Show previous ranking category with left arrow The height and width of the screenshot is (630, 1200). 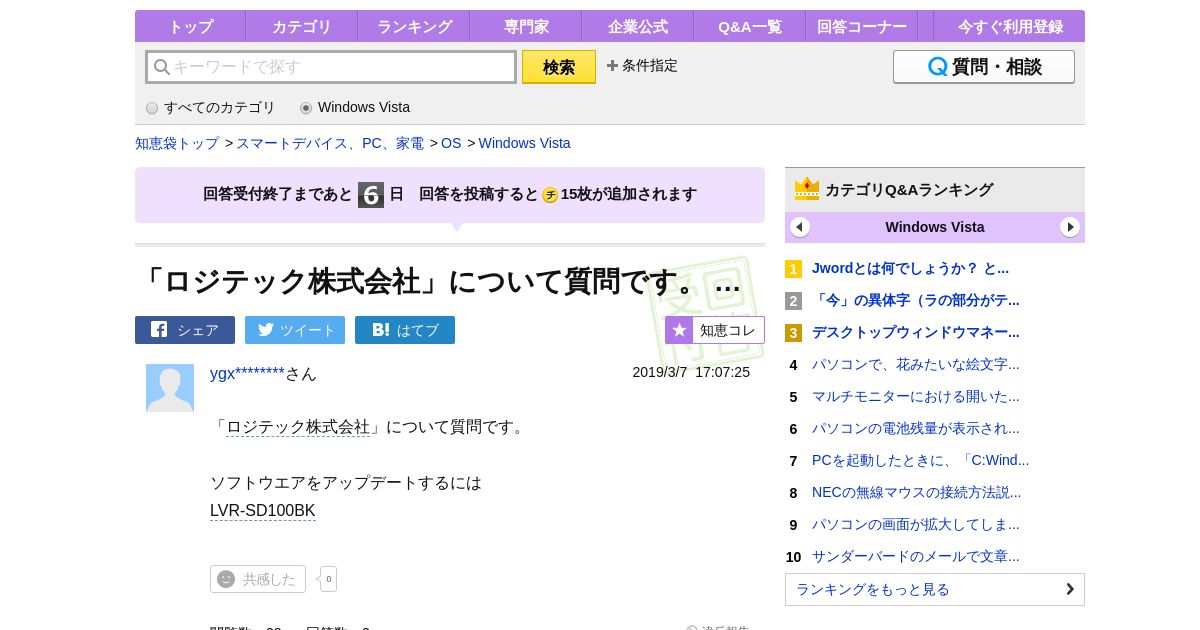[800, 227]
